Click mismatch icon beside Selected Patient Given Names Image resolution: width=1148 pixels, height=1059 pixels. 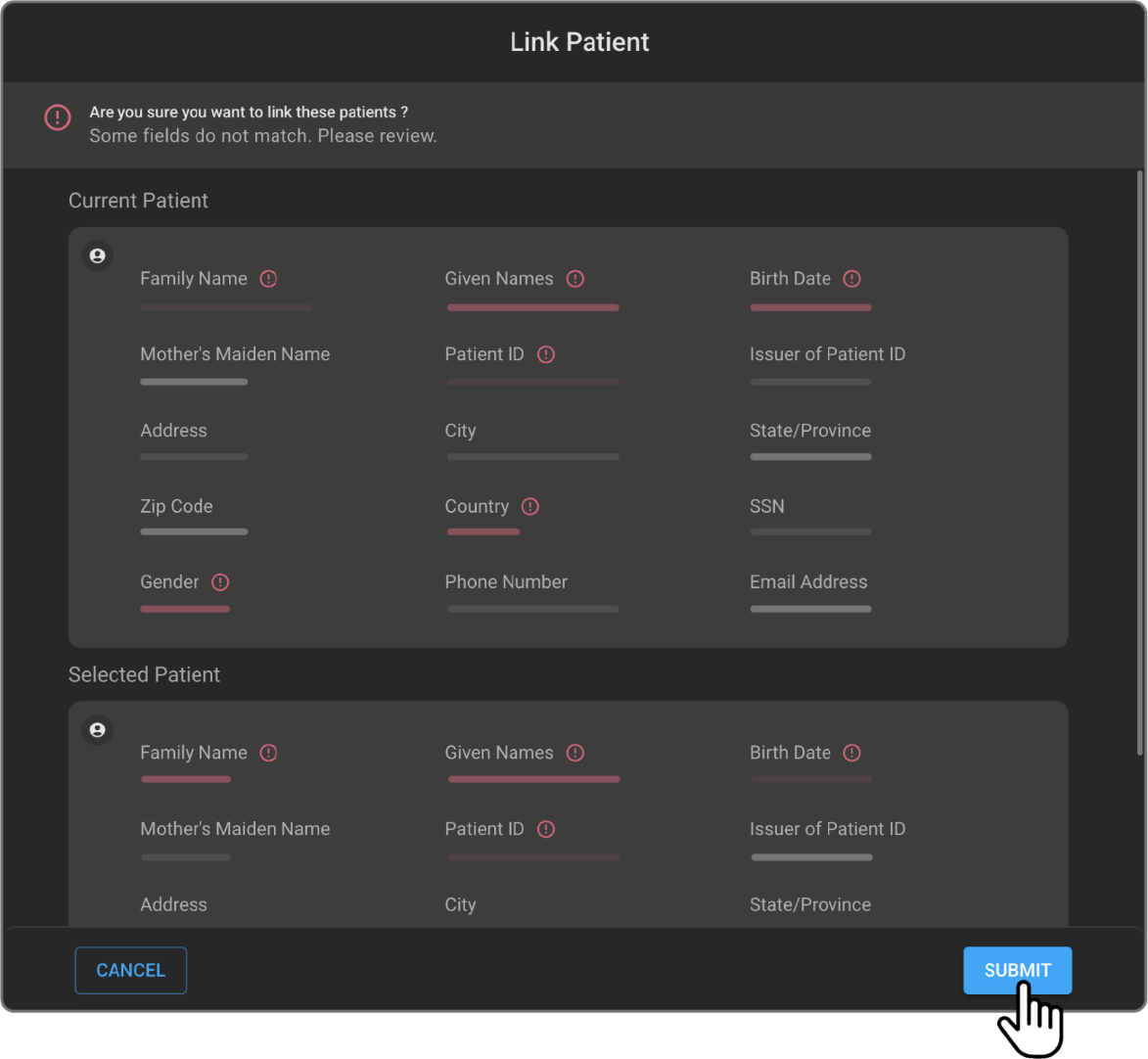click(x=575, y=753)
